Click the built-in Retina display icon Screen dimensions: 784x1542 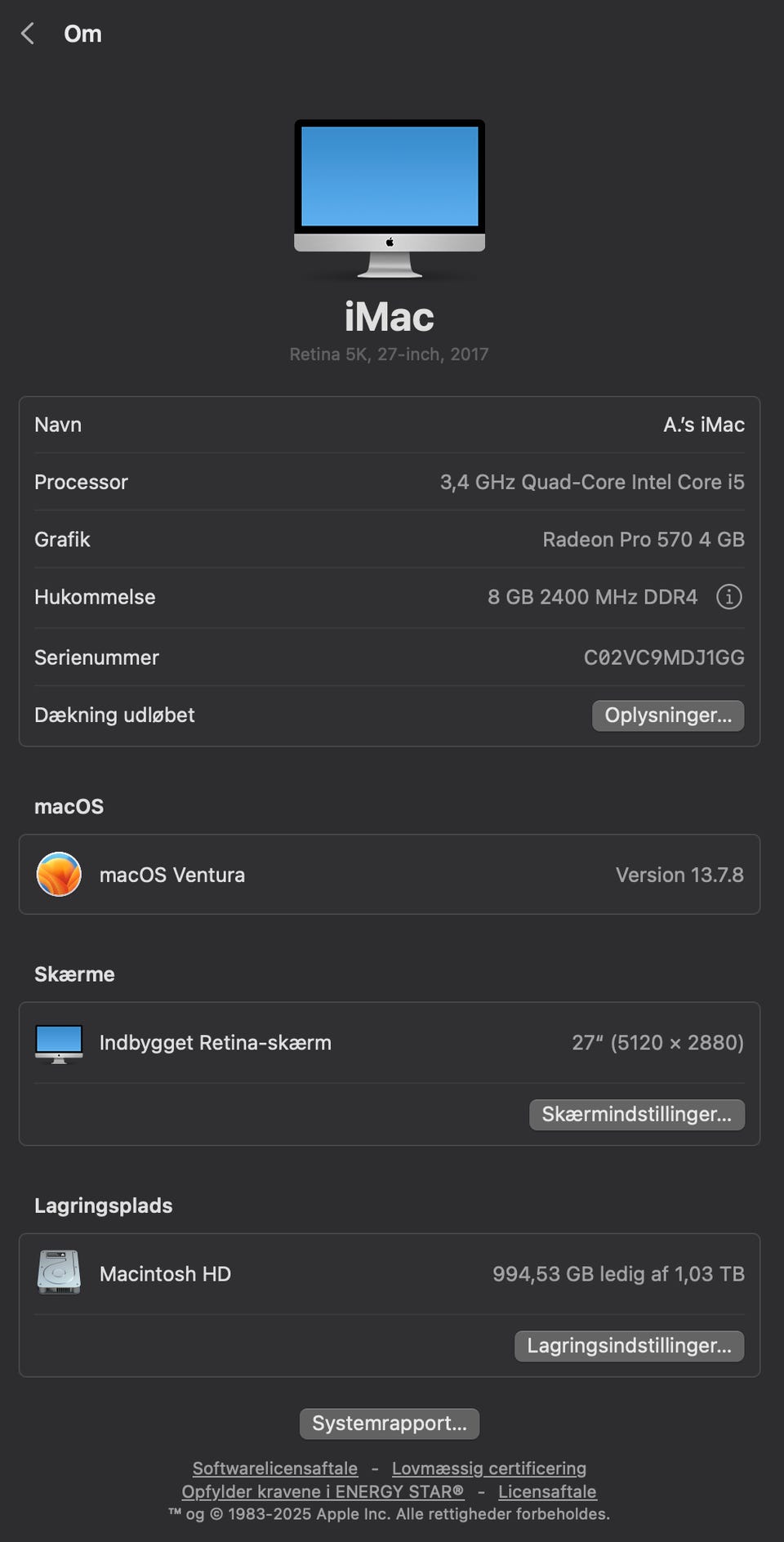(x=59, y=1043)
